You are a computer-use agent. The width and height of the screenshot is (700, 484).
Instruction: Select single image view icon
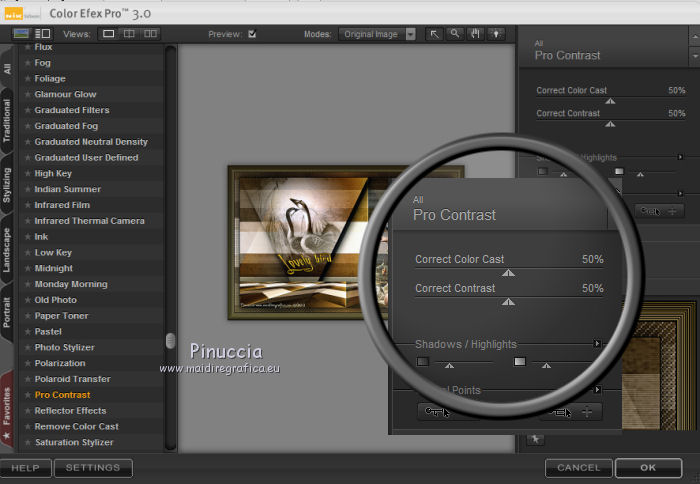pyautogui.click(x=108, y=34)
